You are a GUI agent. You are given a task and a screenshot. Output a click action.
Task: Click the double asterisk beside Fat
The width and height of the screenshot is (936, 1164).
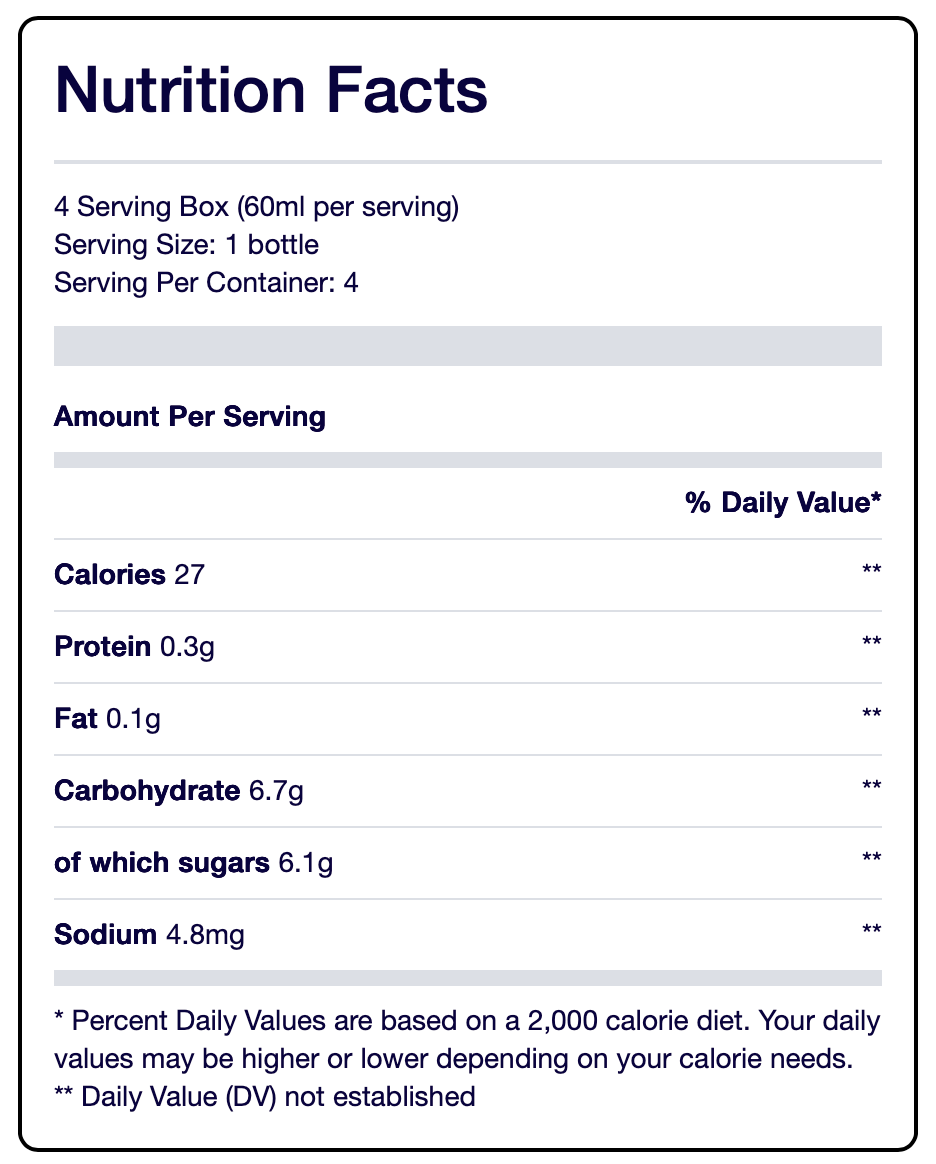click(x=871, y=713)
